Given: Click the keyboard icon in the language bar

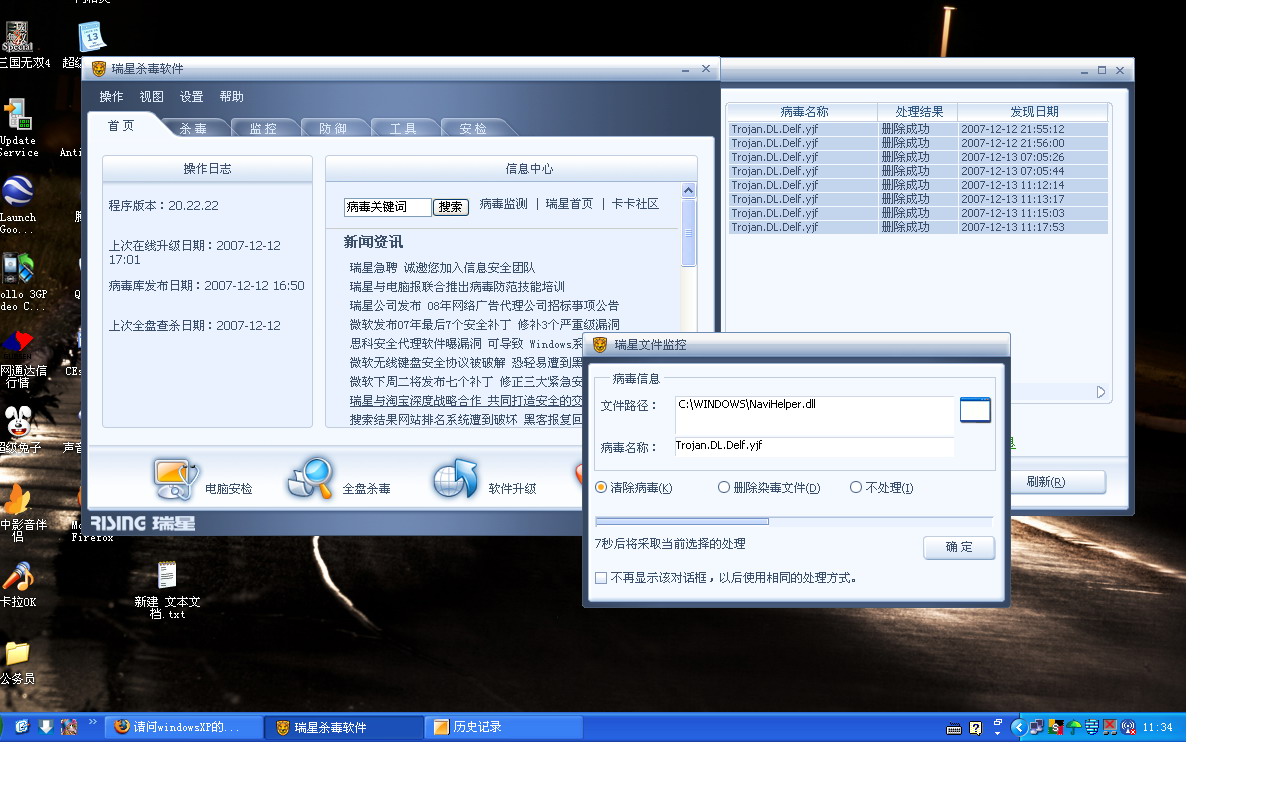Looking at the screenshot, I should [x=954, y=728].
